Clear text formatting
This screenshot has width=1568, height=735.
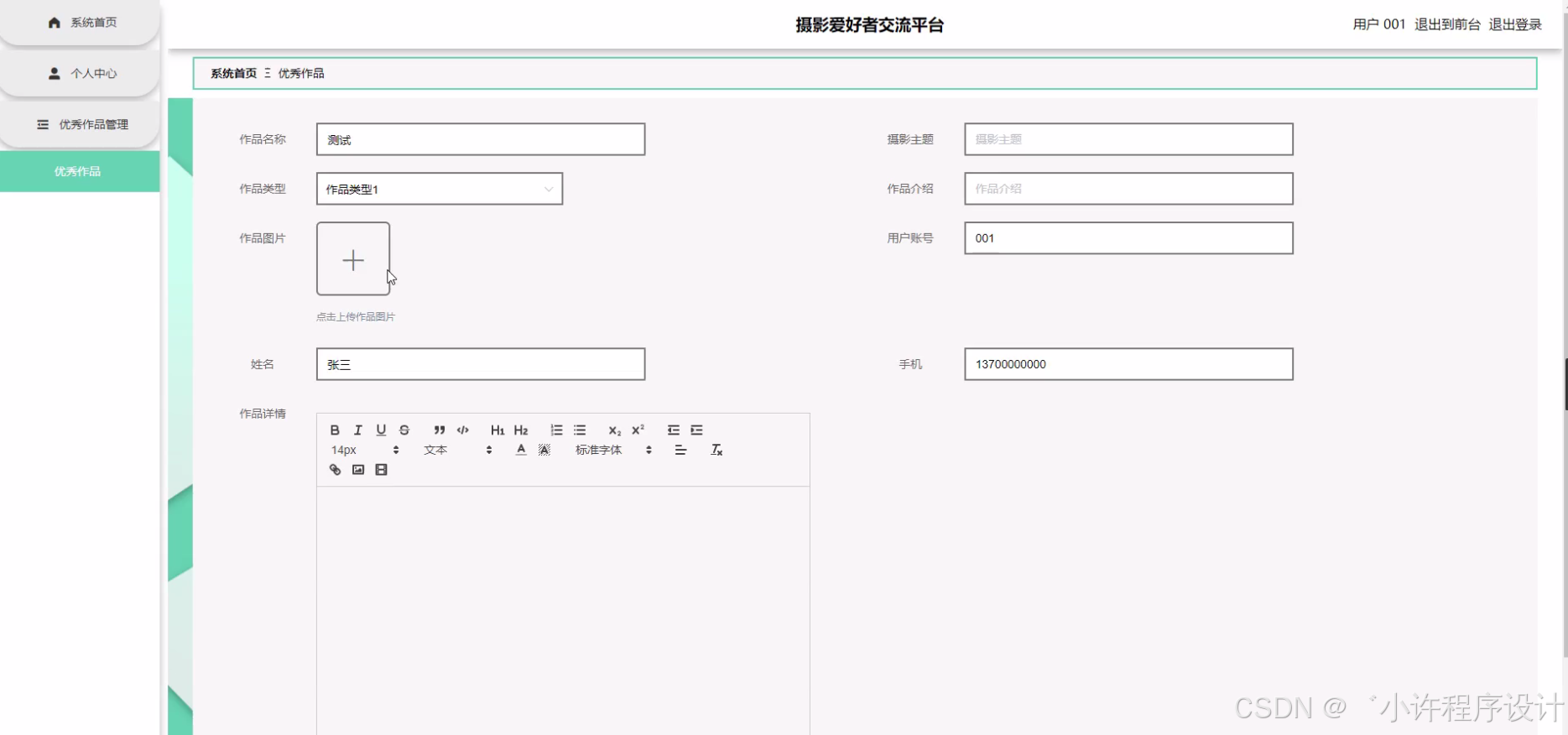click(x=716, y=450)
